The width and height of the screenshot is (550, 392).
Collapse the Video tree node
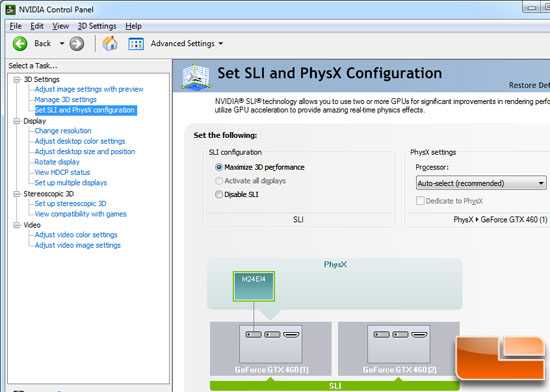(16, 225)
